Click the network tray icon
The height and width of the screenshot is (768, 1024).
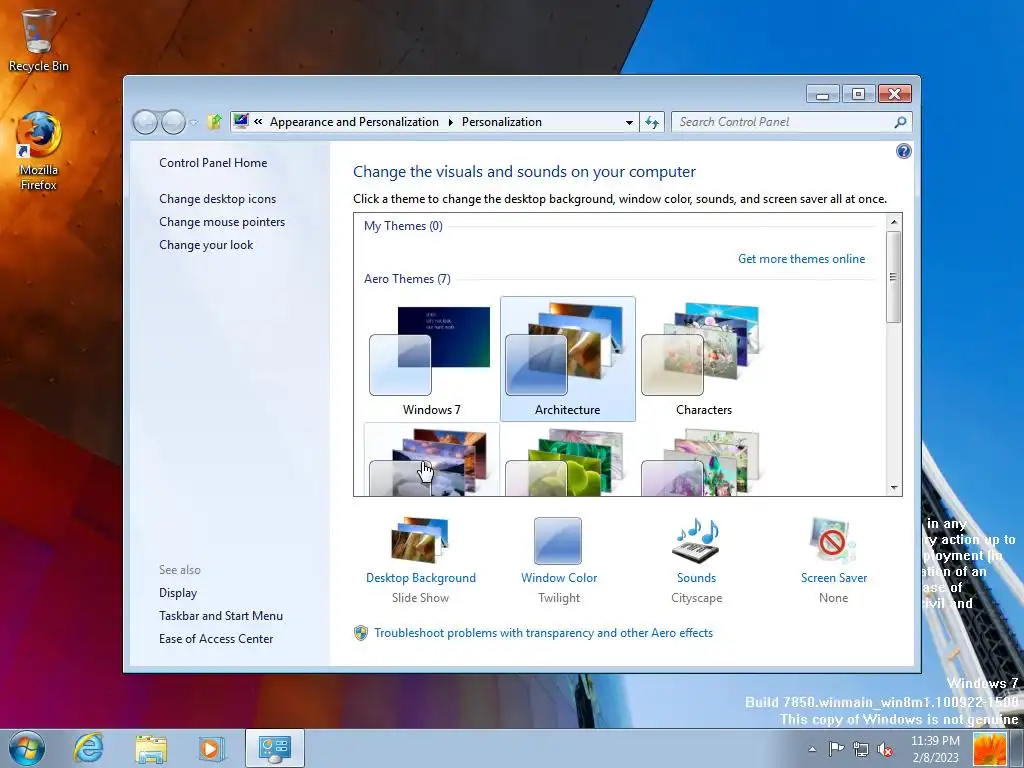861,749
